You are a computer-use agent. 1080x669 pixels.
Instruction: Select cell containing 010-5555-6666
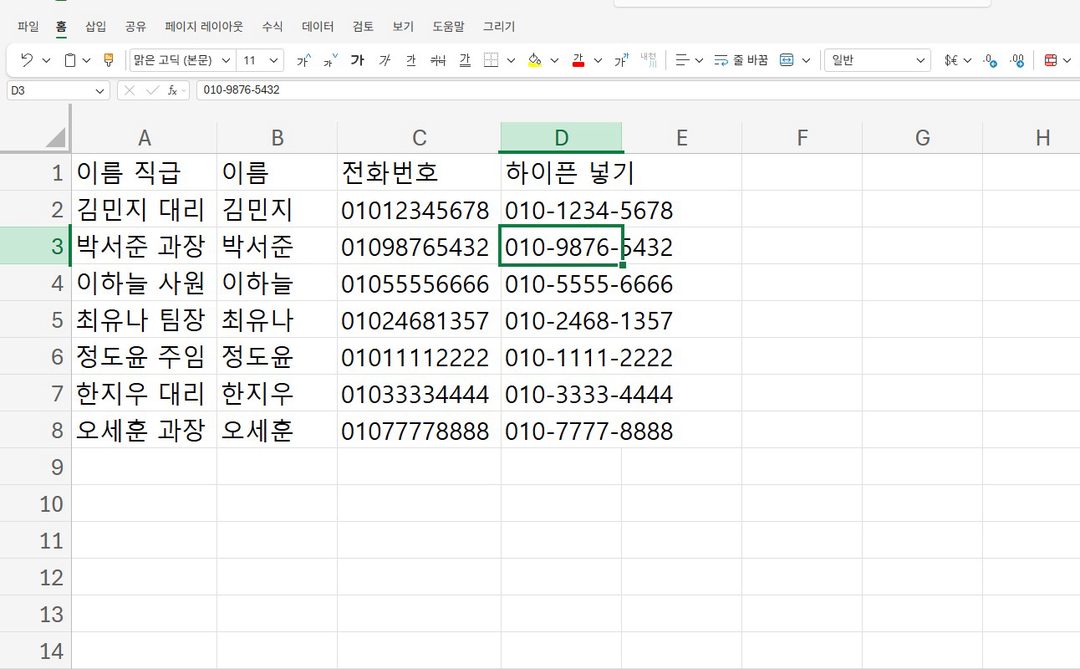point(561,283)
